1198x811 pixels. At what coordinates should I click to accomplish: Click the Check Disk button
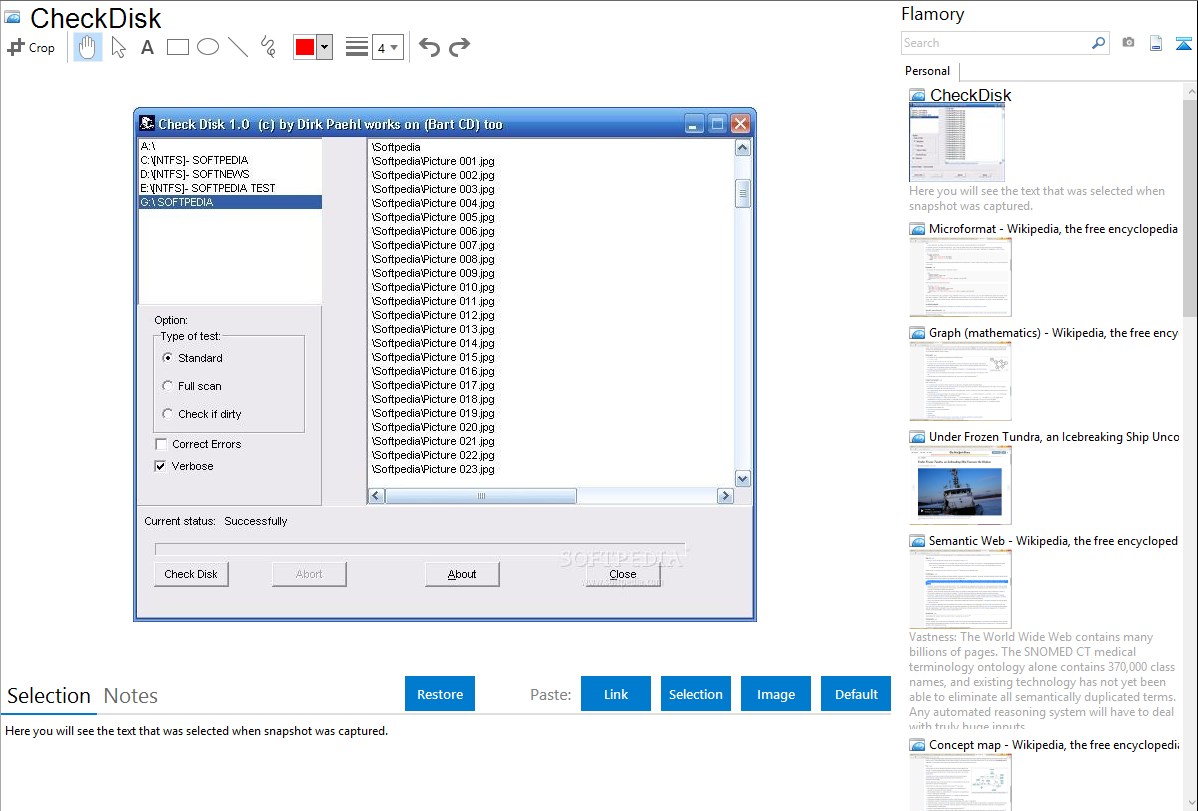(191, 574)
